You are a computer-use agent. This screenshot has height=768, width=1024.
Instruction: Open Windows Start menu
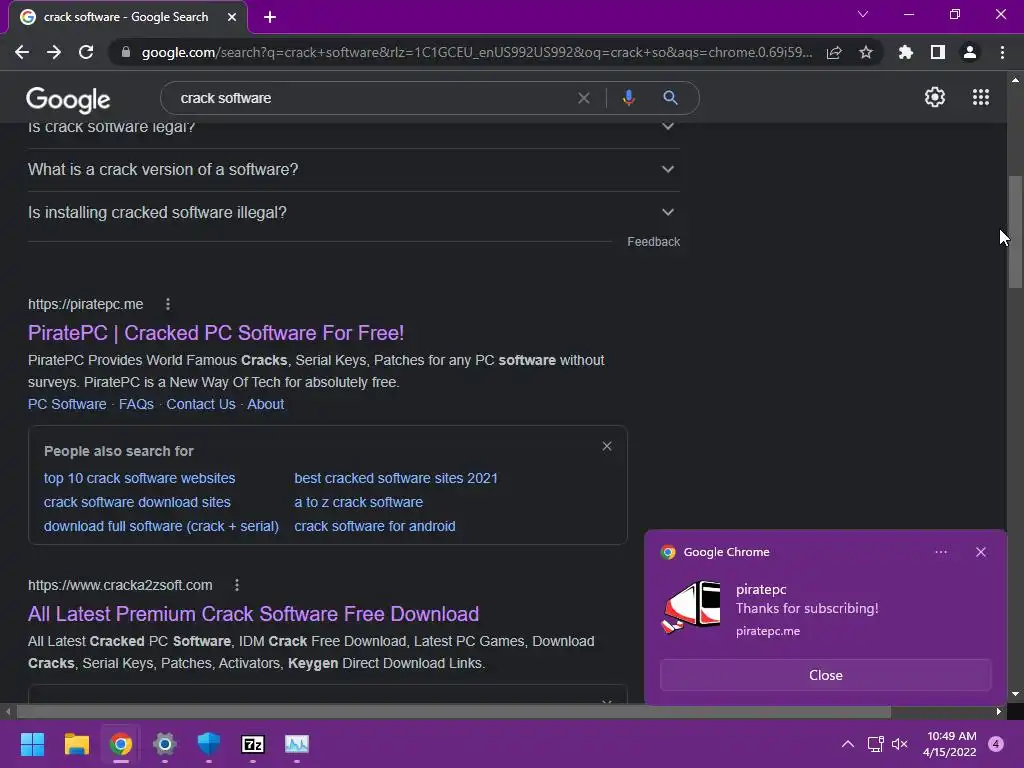(32, 744)
